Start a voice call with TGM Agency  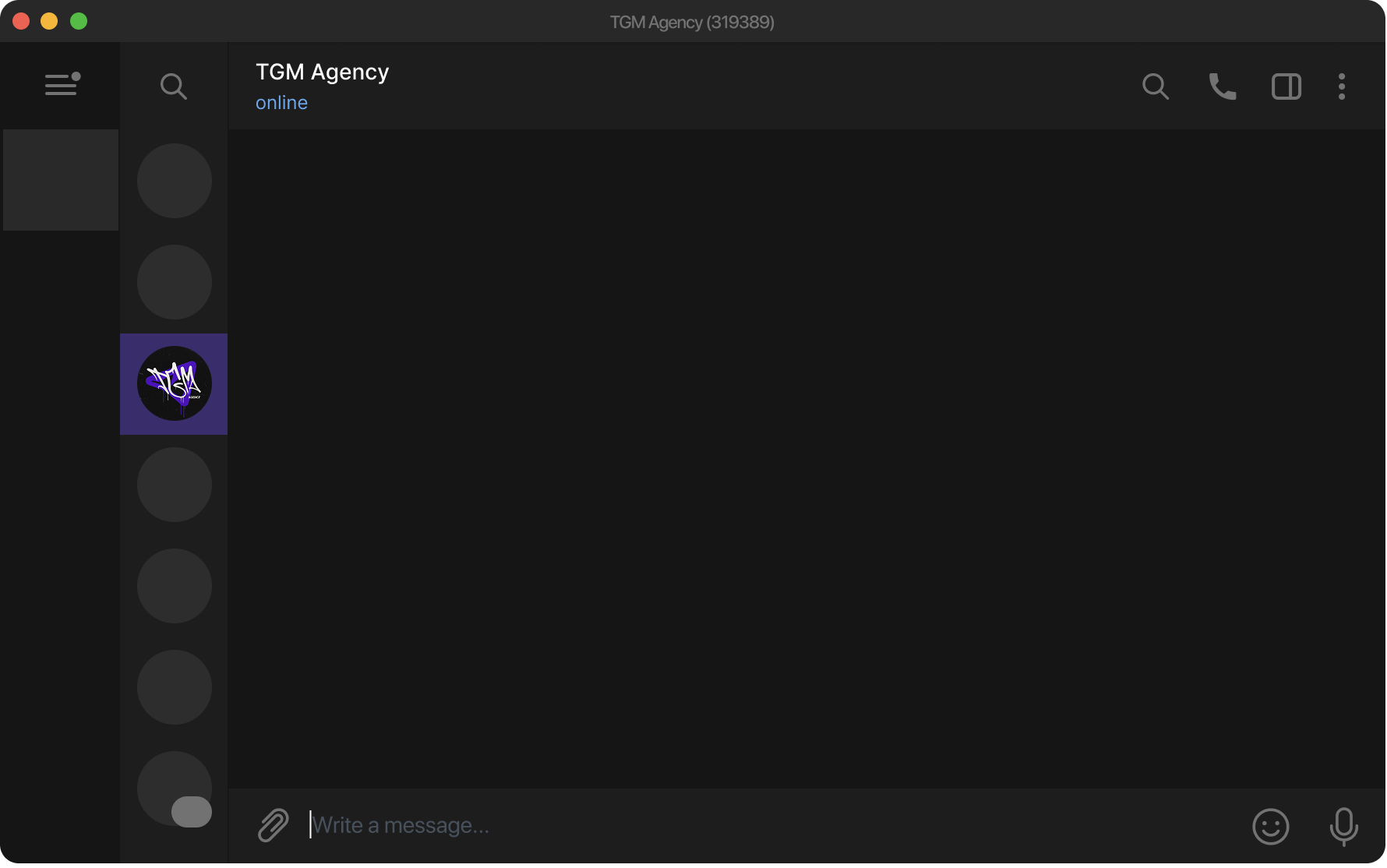point(1222,86)
